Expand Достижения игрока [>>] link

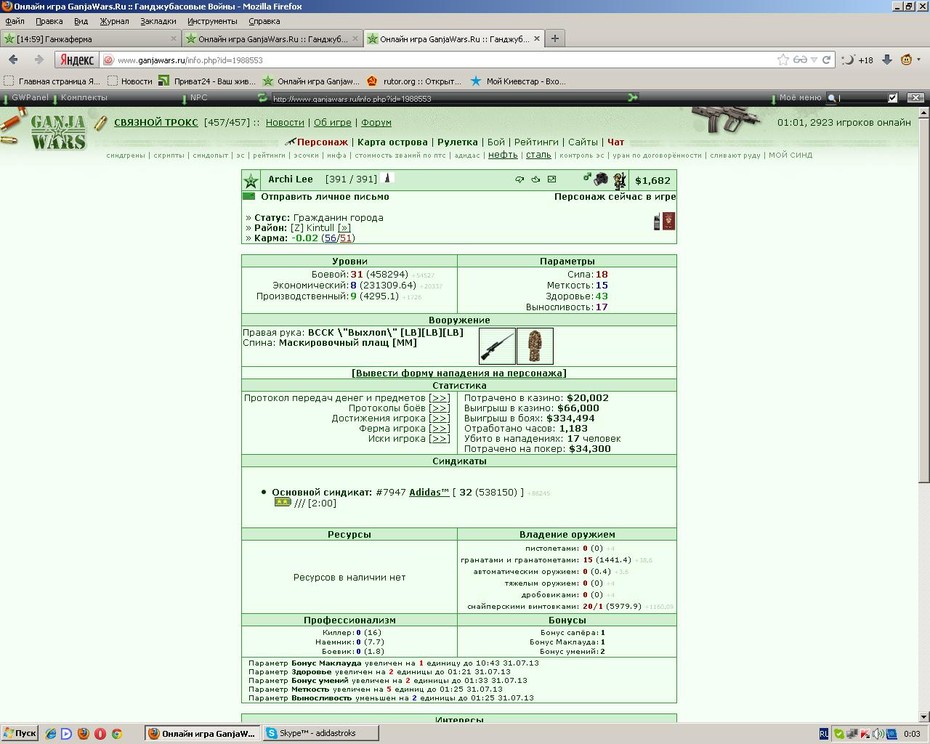(x=439, y=418)
